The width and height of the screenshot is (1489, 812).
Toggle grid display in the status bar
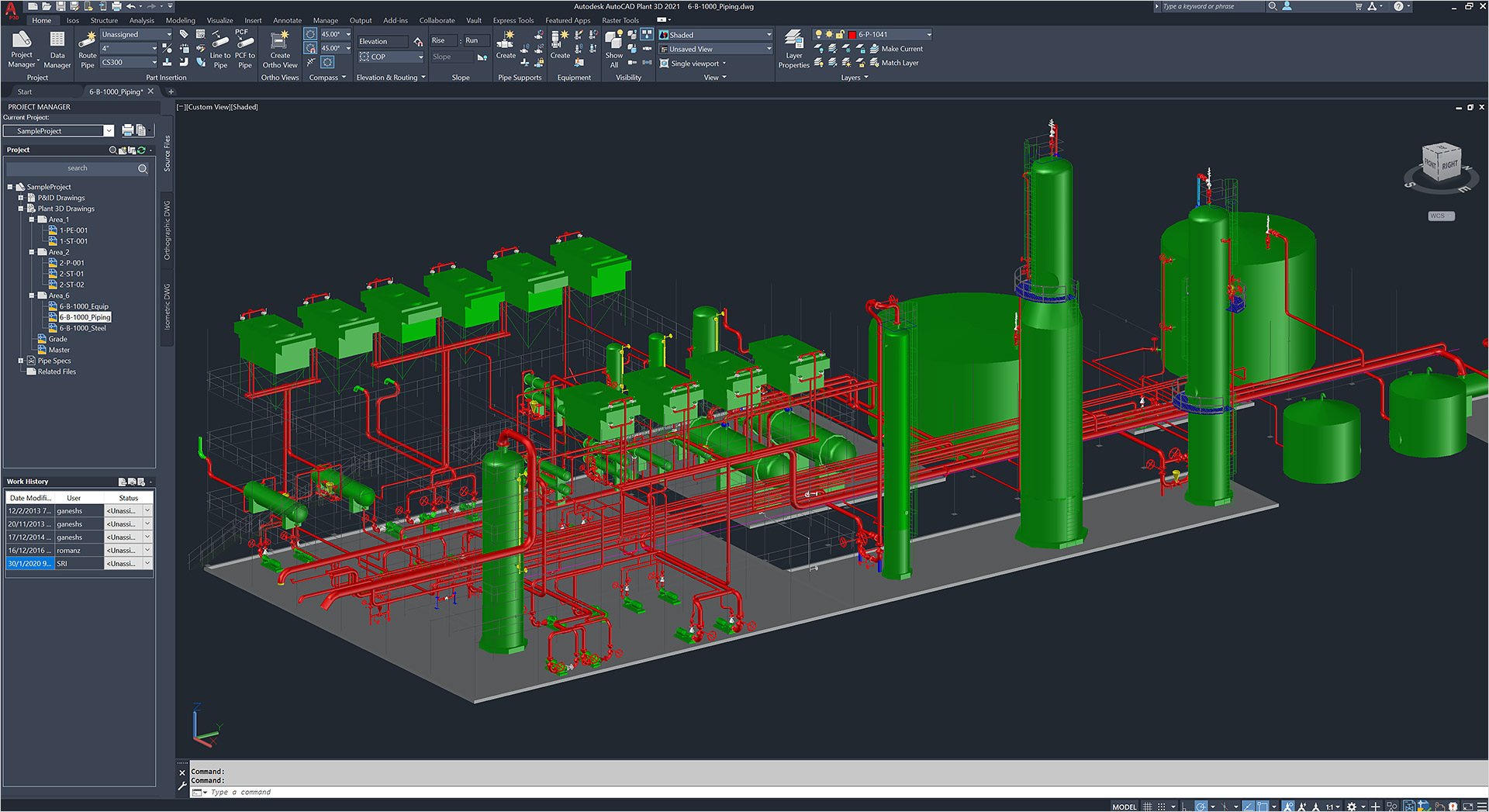[x=1146, y=807]
